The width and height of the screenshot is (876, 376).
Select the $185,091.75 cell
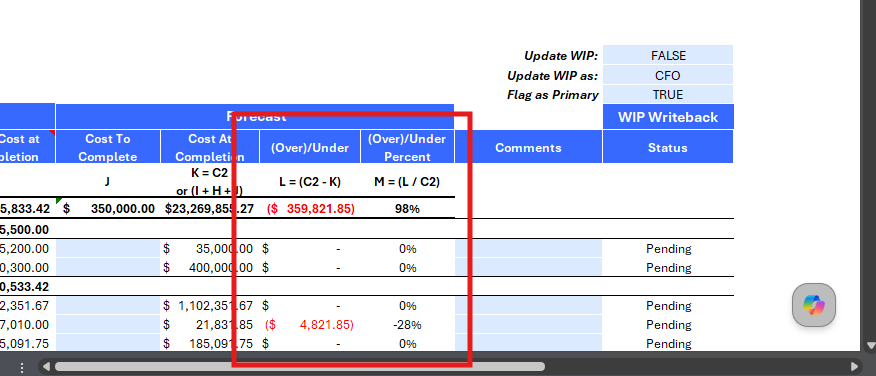(210, 344)
